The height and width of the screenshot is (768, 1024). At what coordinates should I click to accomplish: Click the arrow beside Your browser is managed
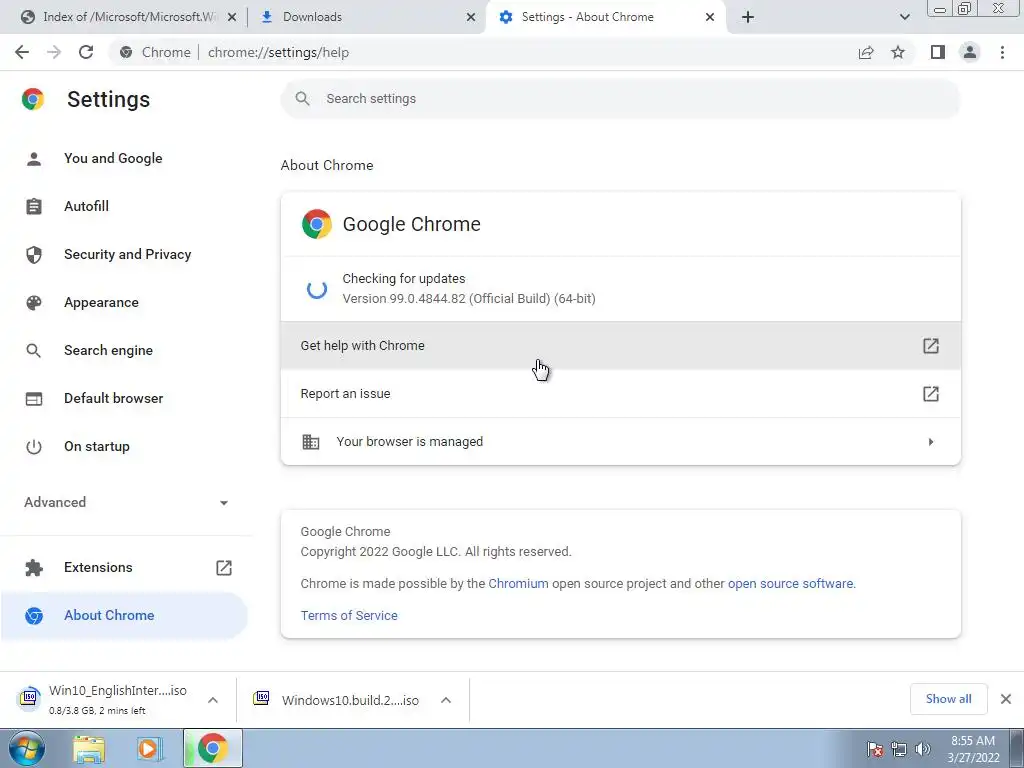coord(931,442)
